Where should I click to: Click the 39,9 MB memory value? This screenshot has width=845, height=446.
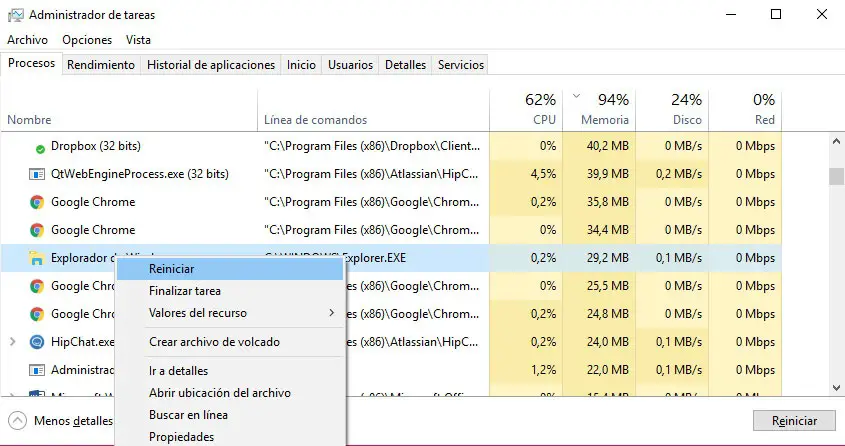[x=607, y=174]
